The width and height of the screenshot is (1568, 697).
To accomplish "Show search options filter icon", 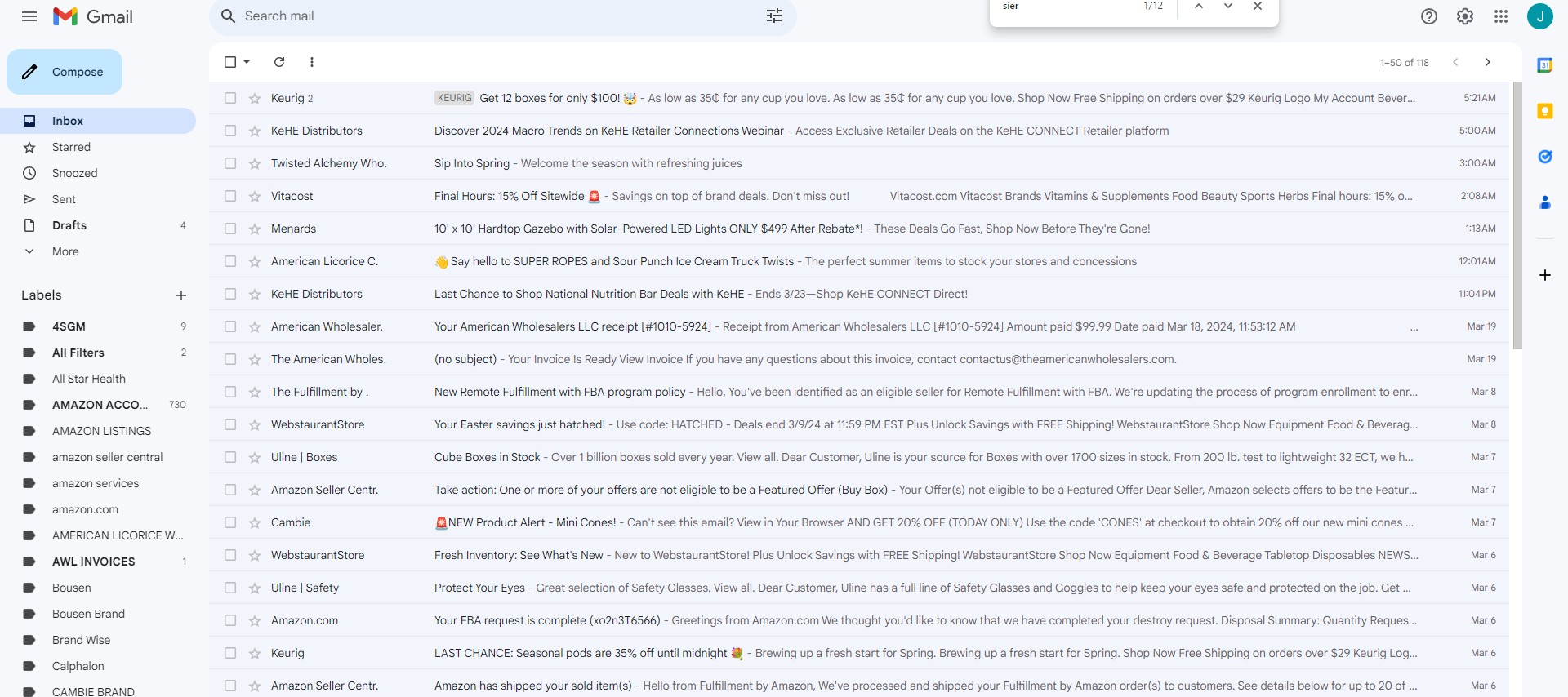I will (x=774, y=16).
